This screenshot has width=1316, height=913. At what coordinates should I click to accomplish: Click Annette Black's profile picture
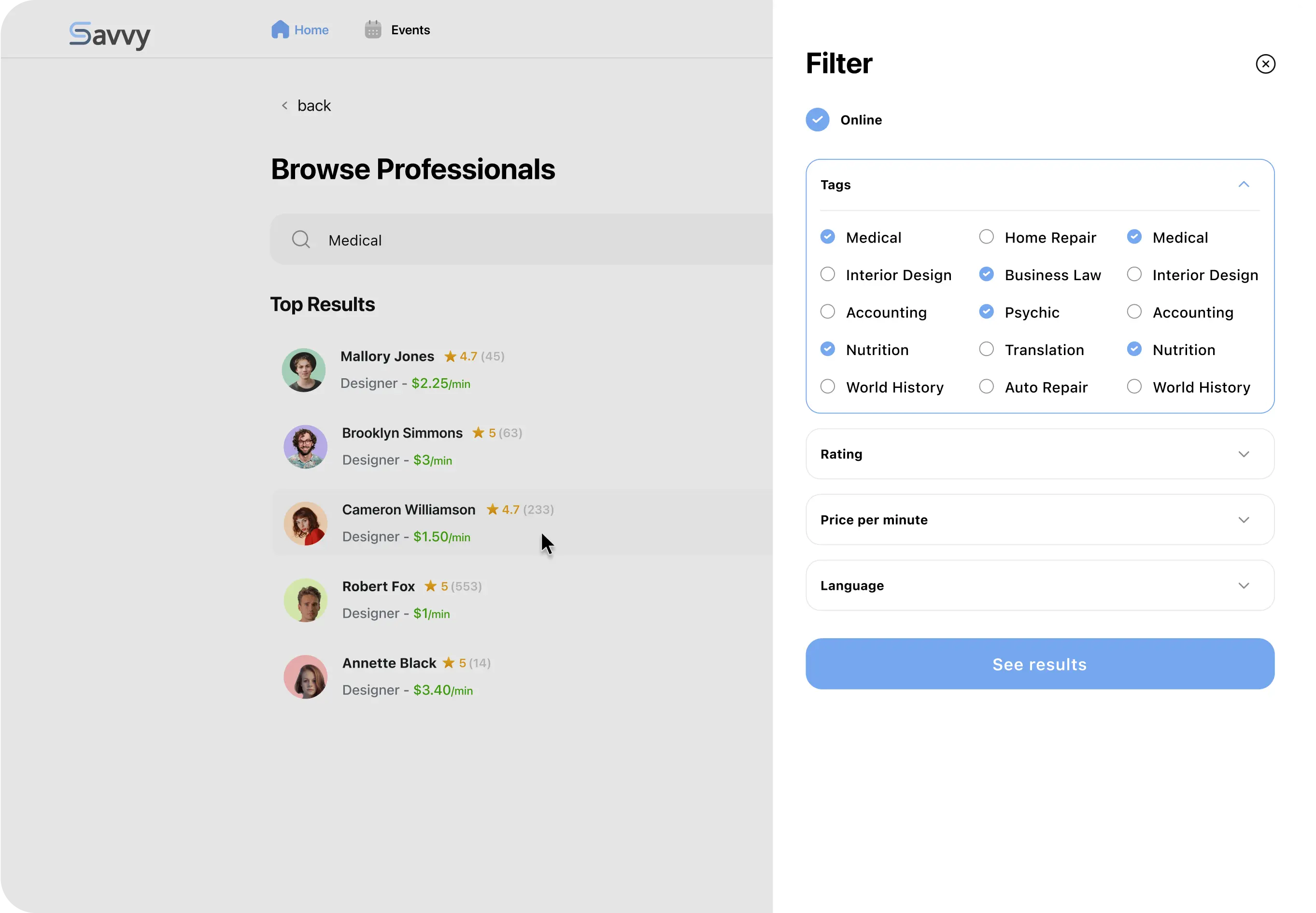coord(305,677)
